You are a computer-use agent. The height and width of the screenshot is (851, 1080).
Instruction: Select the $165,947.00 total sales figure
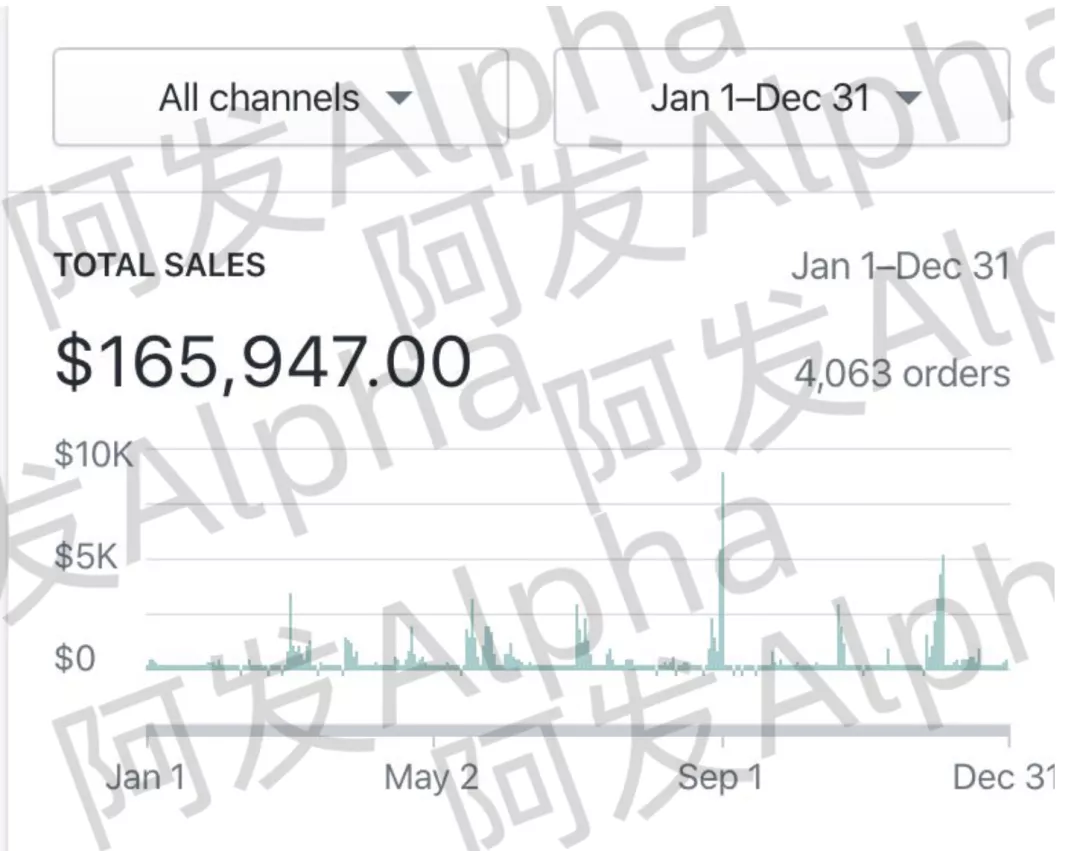[262, 362]
